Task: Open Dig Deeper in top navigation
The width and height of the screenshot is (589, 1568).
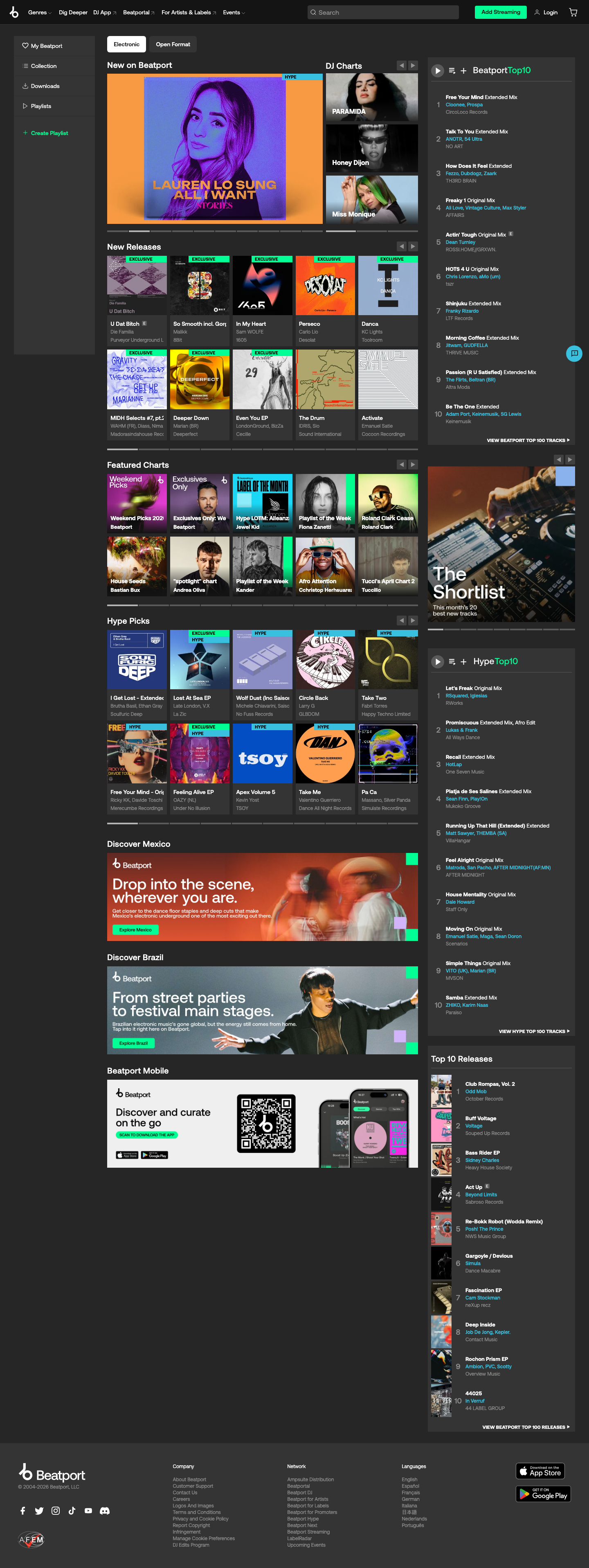Action: (x=73, y=12)
